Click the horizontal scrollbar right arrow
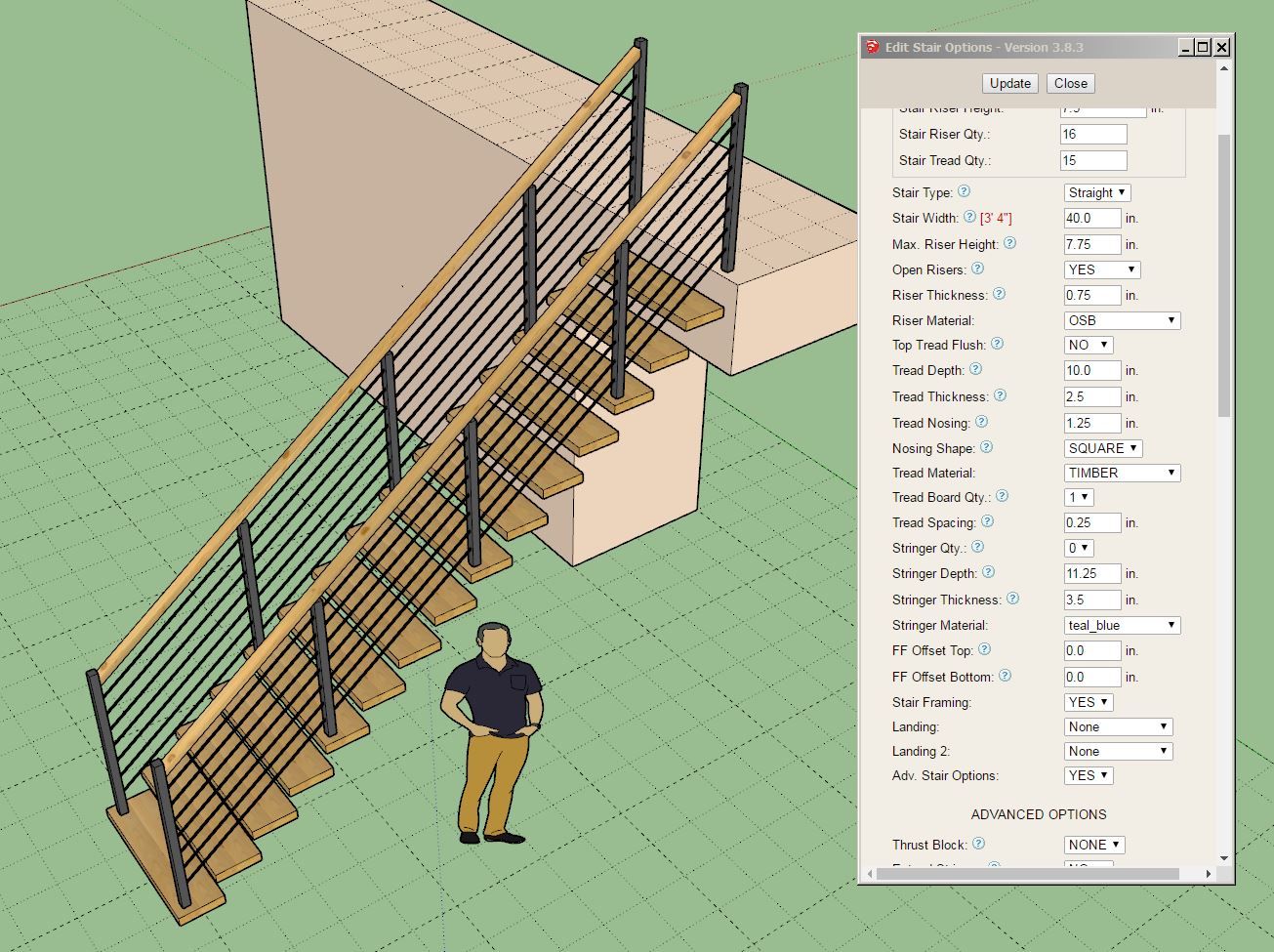Screen dimensions: 1274x952 (1209, 874)
